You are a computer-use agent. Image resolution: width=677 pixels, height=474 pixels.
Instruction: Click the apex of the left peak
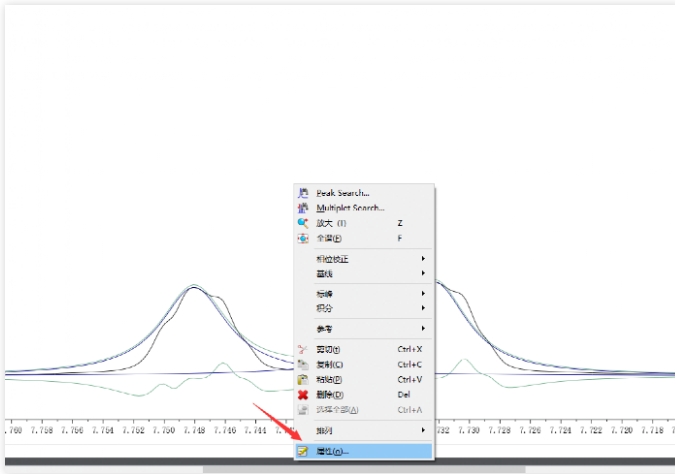pos(194,286)
